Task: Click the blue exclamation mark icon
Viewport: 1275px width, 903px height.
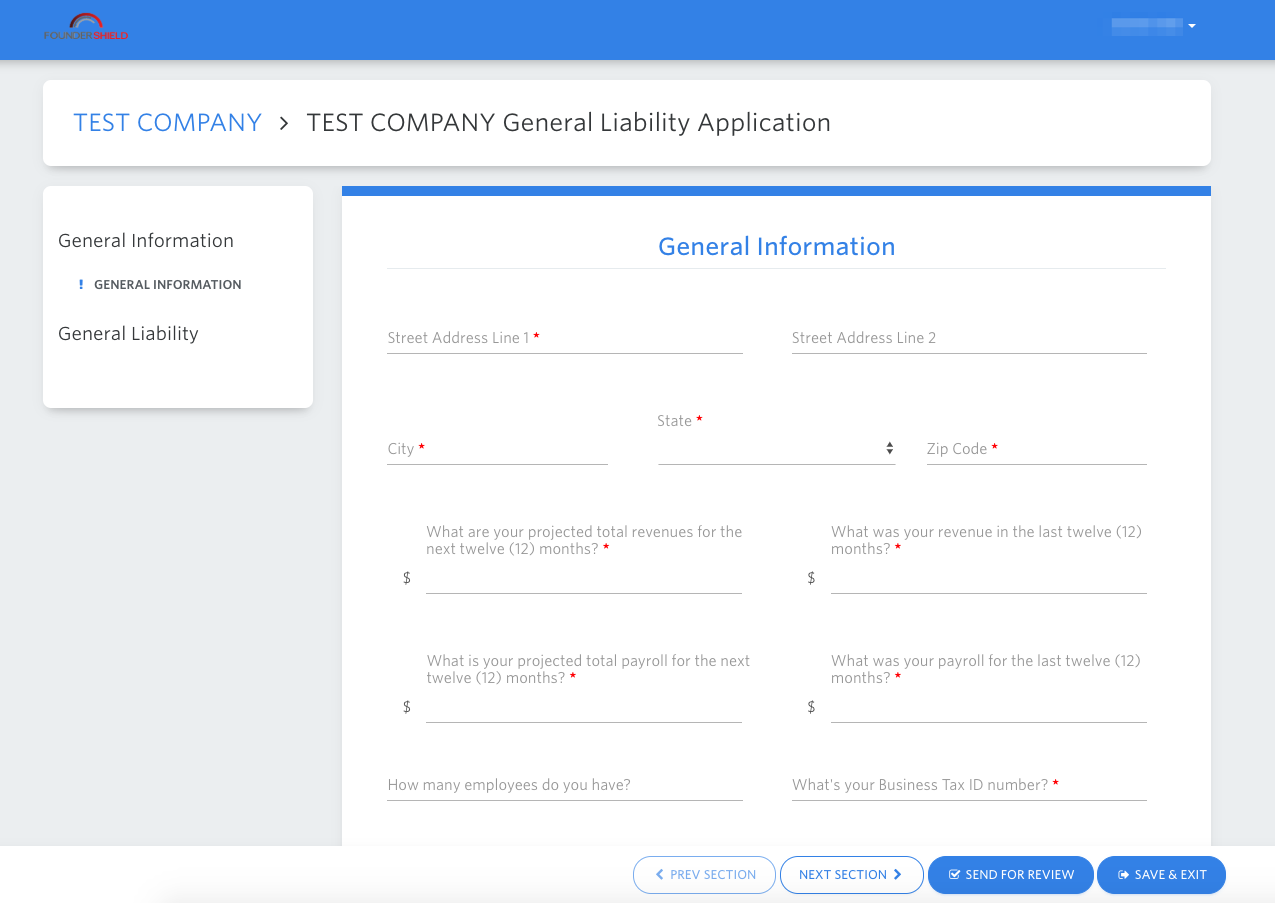Action: tap(81, 285)
